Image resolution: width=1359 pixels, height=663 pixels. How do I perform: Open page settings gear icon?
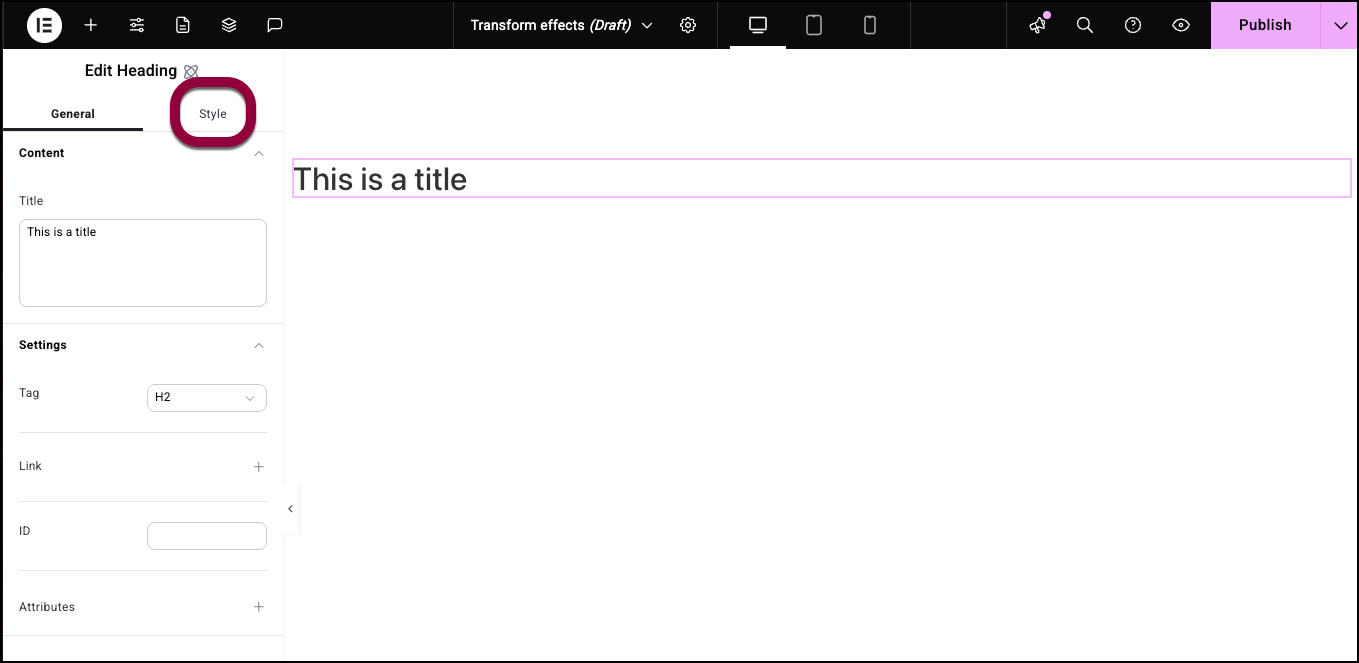click(x=688, y=25)
